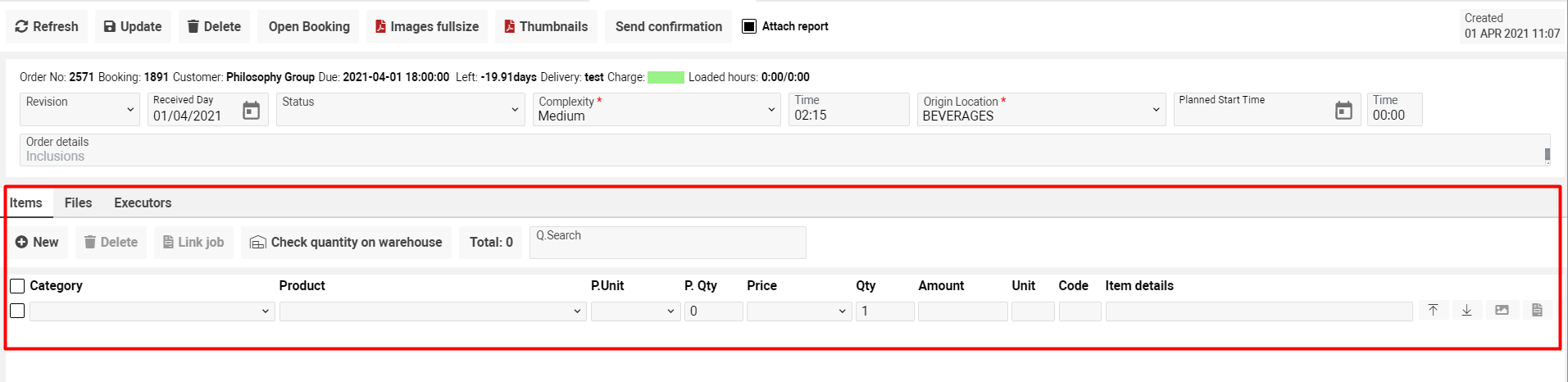Export Images fullsize PDF
The image size is (1568, 382).
[426, 26]
